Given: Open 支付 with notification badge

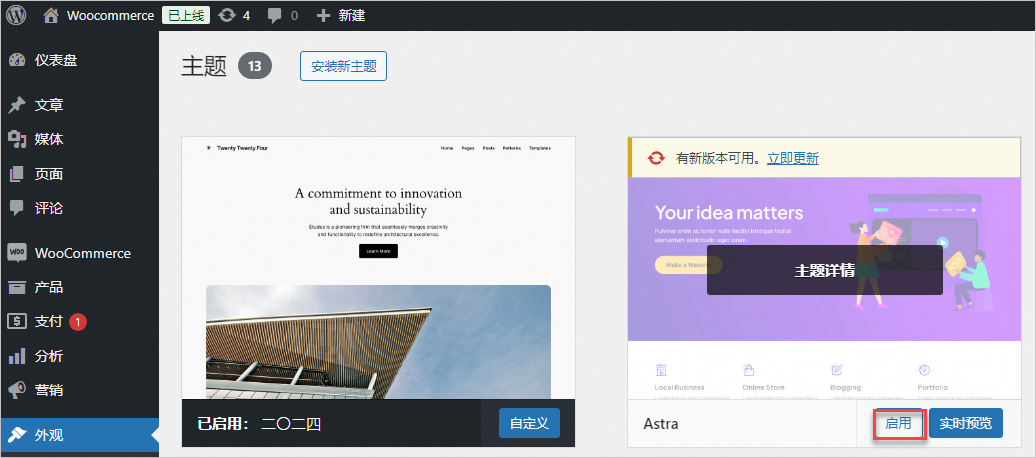Looking at the screenshot, I should click(x=49, y=321).
